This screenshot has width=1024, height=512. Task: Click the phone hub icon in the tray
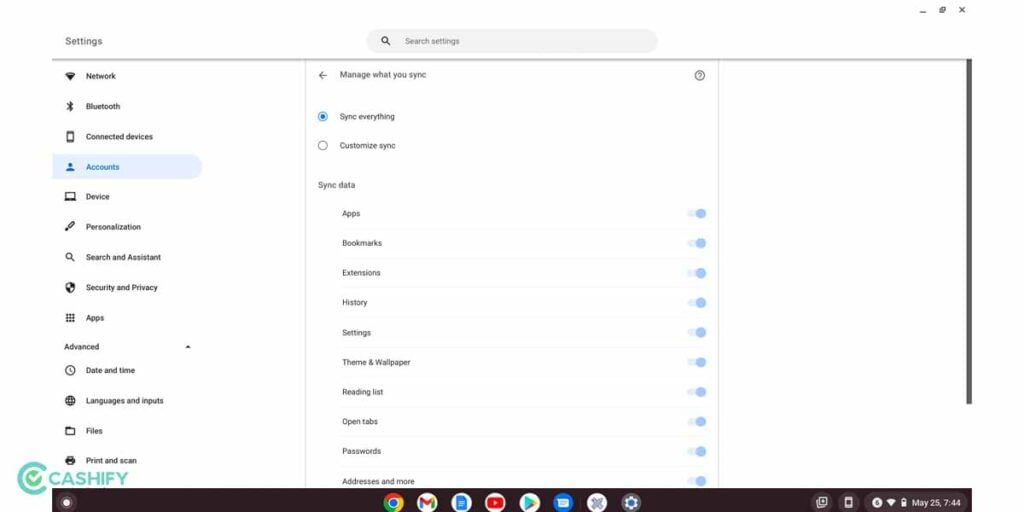coord(848,502)
